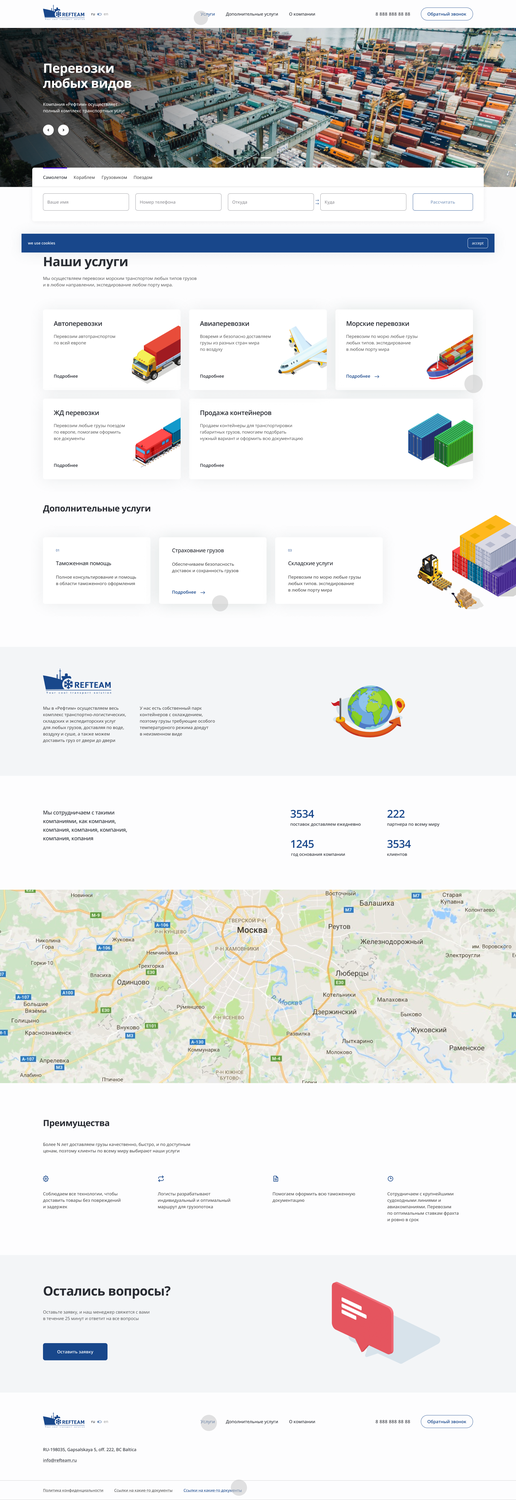Screen dimensions: 516x1500
Task: Go to О компании in the header
Action: click(x=302, y=15)
